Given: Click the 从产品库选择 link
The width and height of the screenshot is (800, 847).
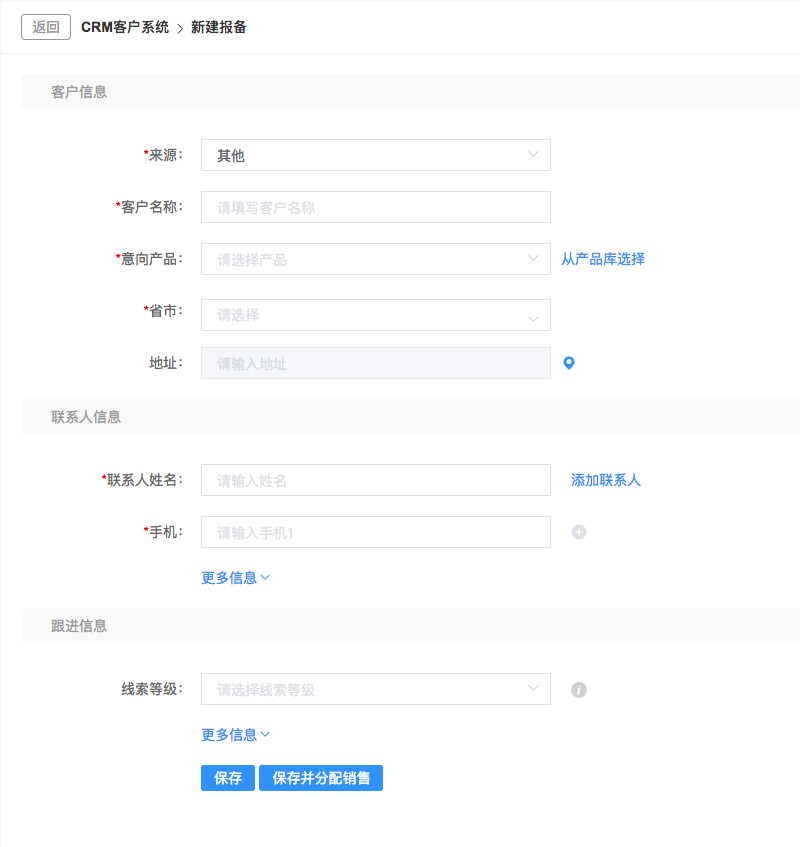Looking at the screenshot, I should 603,259.
